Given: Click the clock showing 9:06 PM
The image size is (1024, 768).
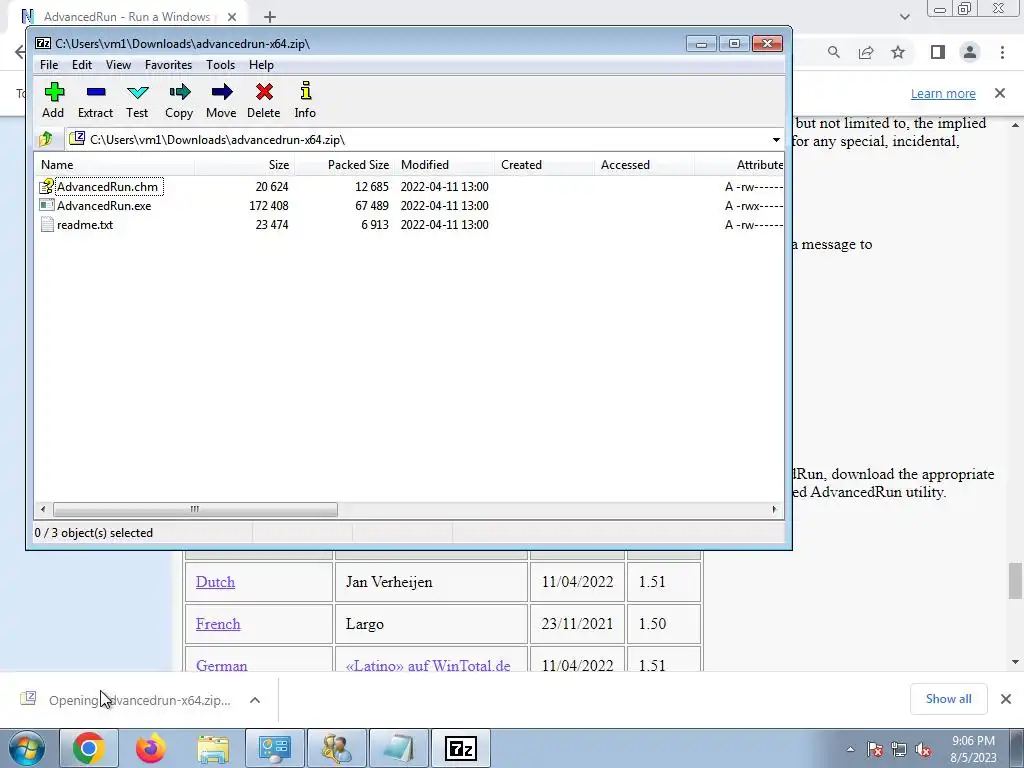Looking at the screenshot, I should [973, 741].
